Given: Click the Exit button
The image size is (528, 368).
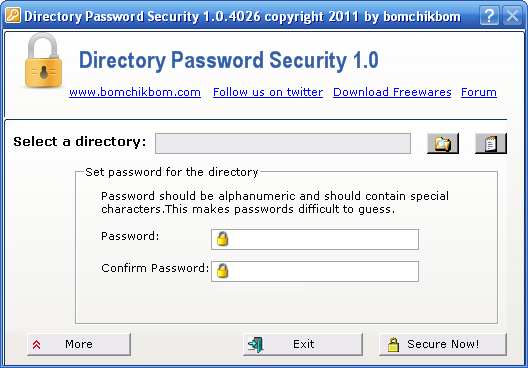Looking at the screenshot, I should tap(303, 344).
